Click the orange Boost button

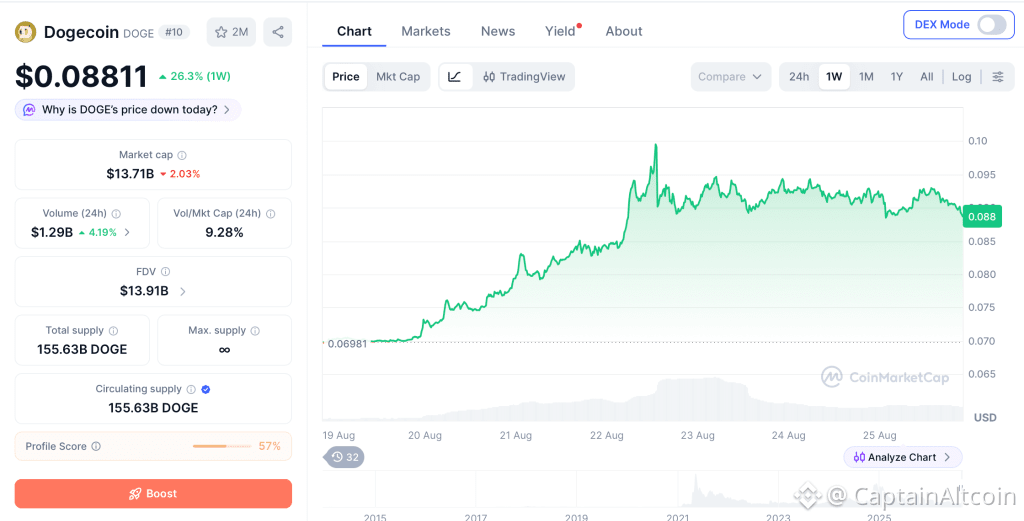click(153, 494)
